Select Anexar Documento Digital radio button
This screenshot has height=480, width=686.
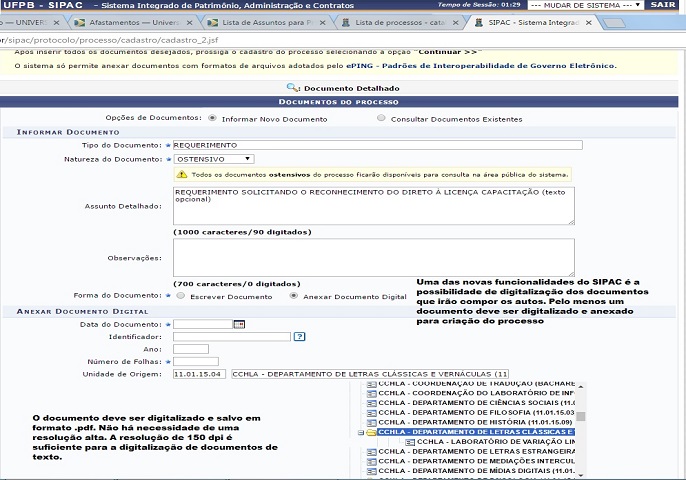point(293,296)
